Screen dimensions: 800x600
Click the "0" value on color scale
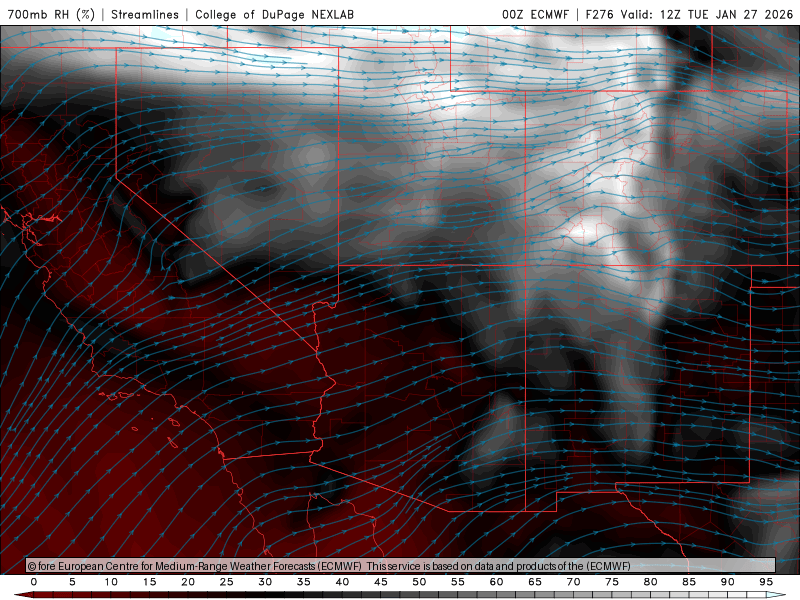click(x=34, y=582)
